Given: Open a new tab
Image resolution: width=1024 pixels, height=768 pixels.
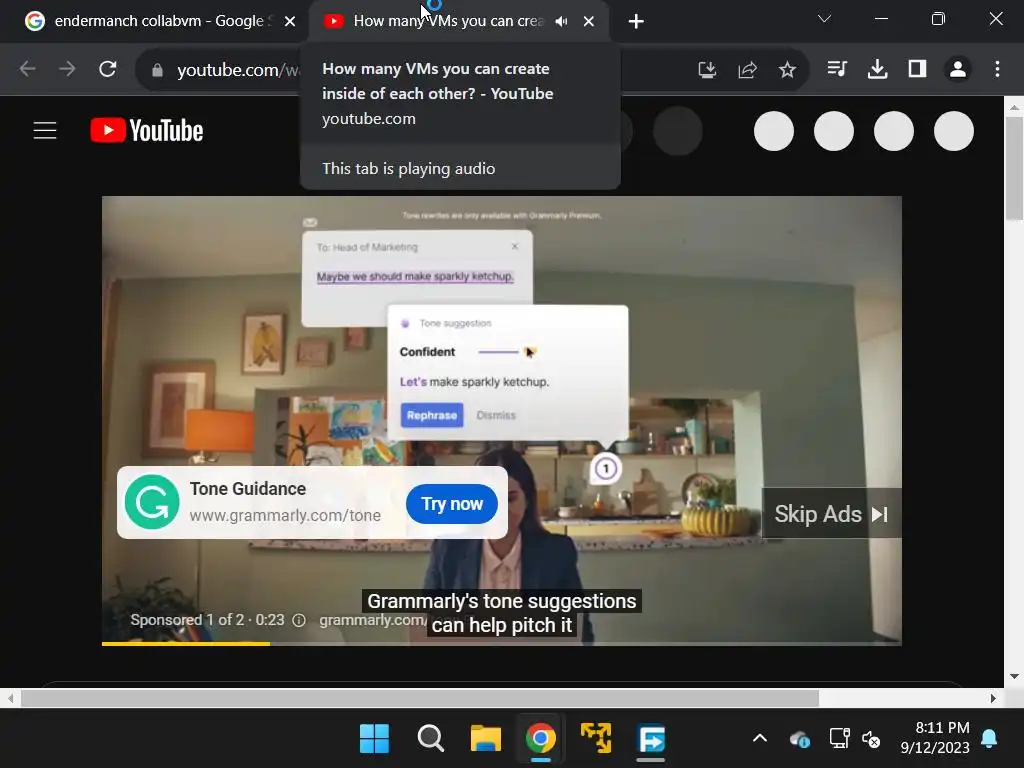Looking at the screenshot, I should pos(636,22).
